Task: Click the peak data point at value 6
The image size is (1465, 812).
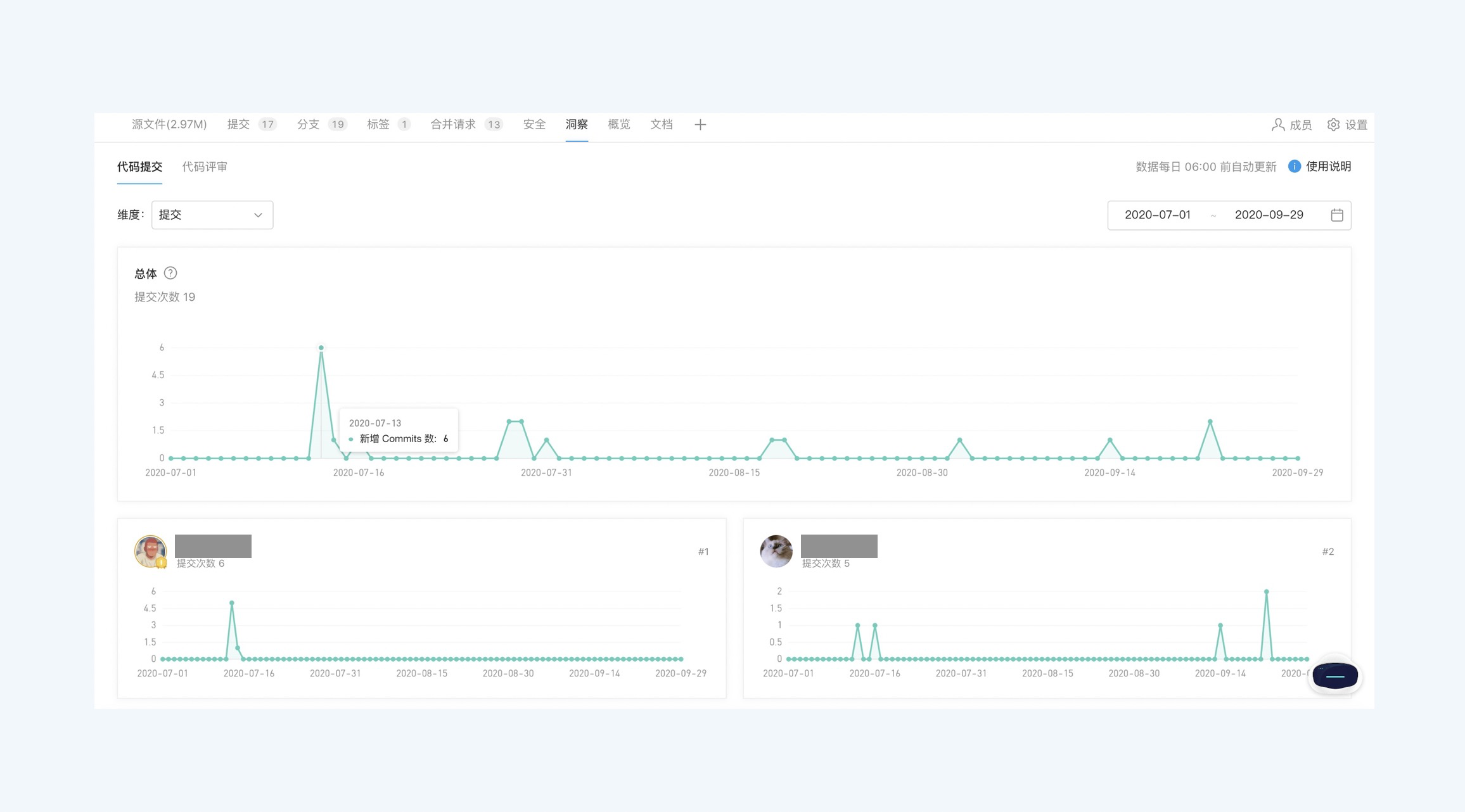Action: pos(321,348)
